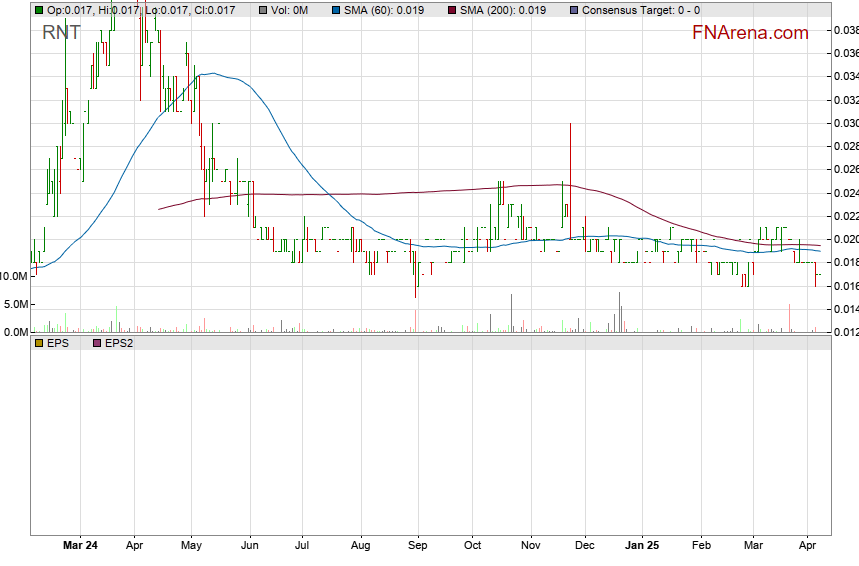The width and height of the screenshot is (859, 566).
Task: Click the Consensus Target: 0 - 0 label
Action: click(x=641, y=10)
